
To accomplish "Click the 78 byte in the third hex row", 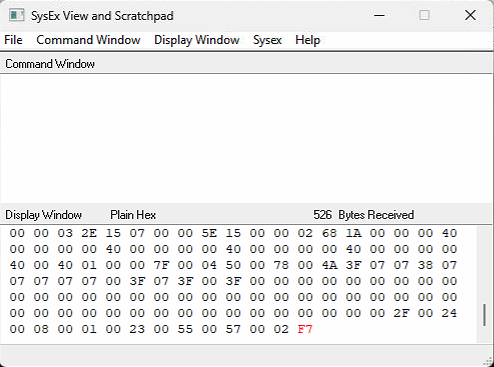I will point(281,265).
